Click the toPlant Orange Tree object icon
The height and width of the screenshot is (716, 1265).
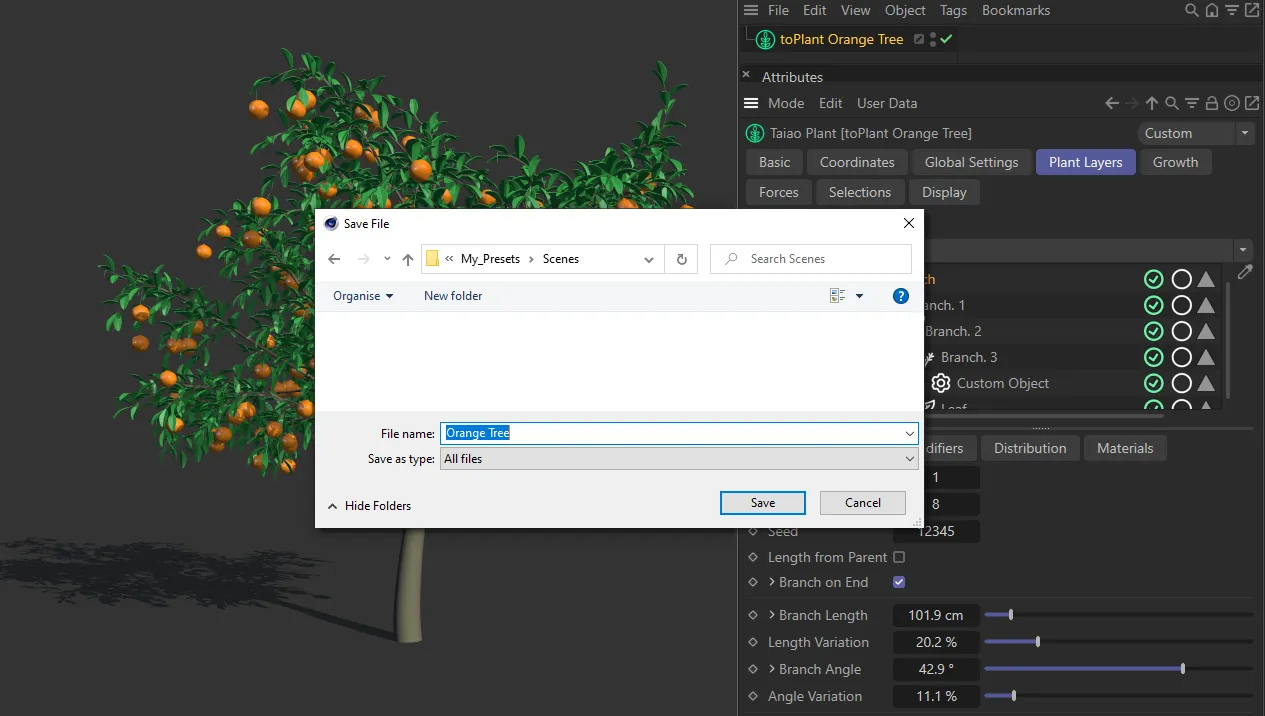tap(765, 40)
